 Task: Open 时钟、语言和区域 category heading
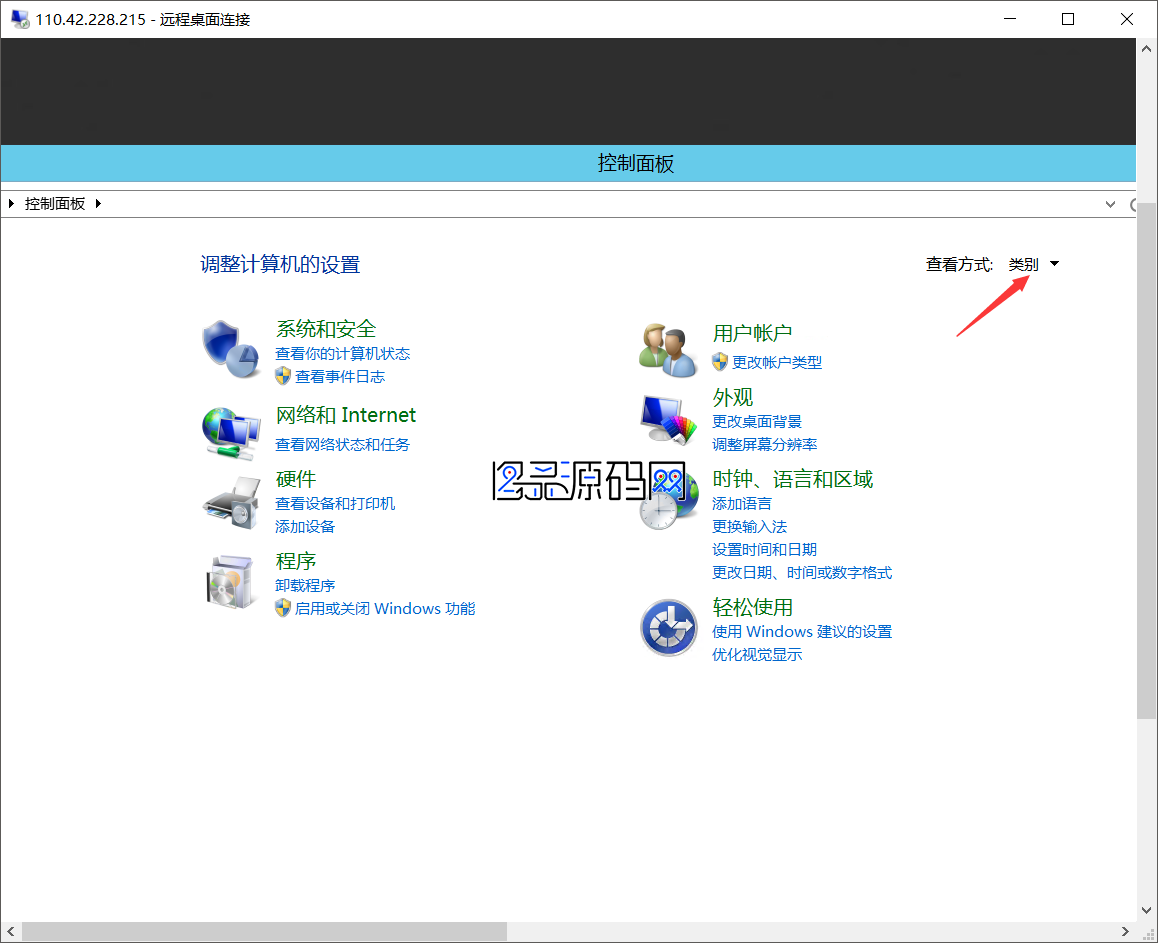click(792, 479)
